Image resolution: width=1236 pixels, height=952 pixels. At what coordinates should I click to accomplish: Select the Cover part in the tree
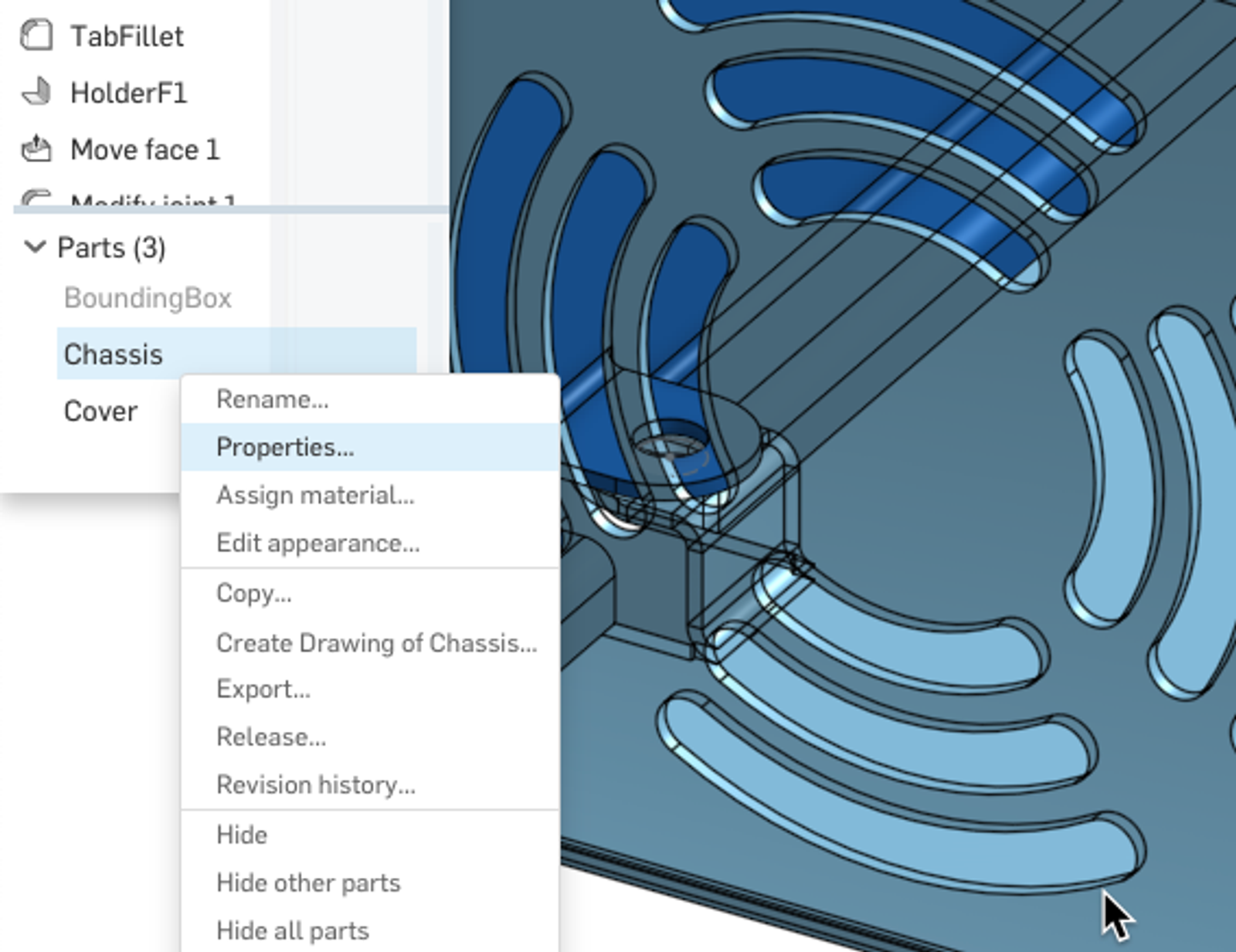pos(101,411)
